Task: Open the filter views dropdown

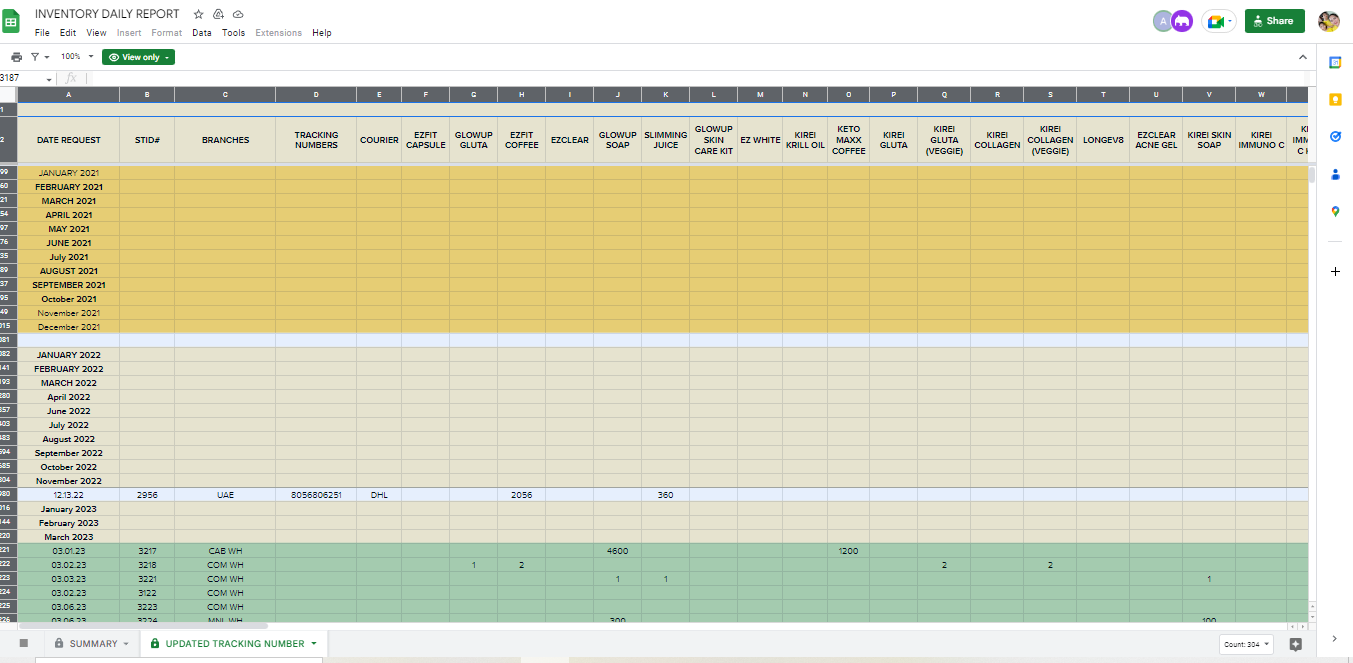Action: (40, 57)
